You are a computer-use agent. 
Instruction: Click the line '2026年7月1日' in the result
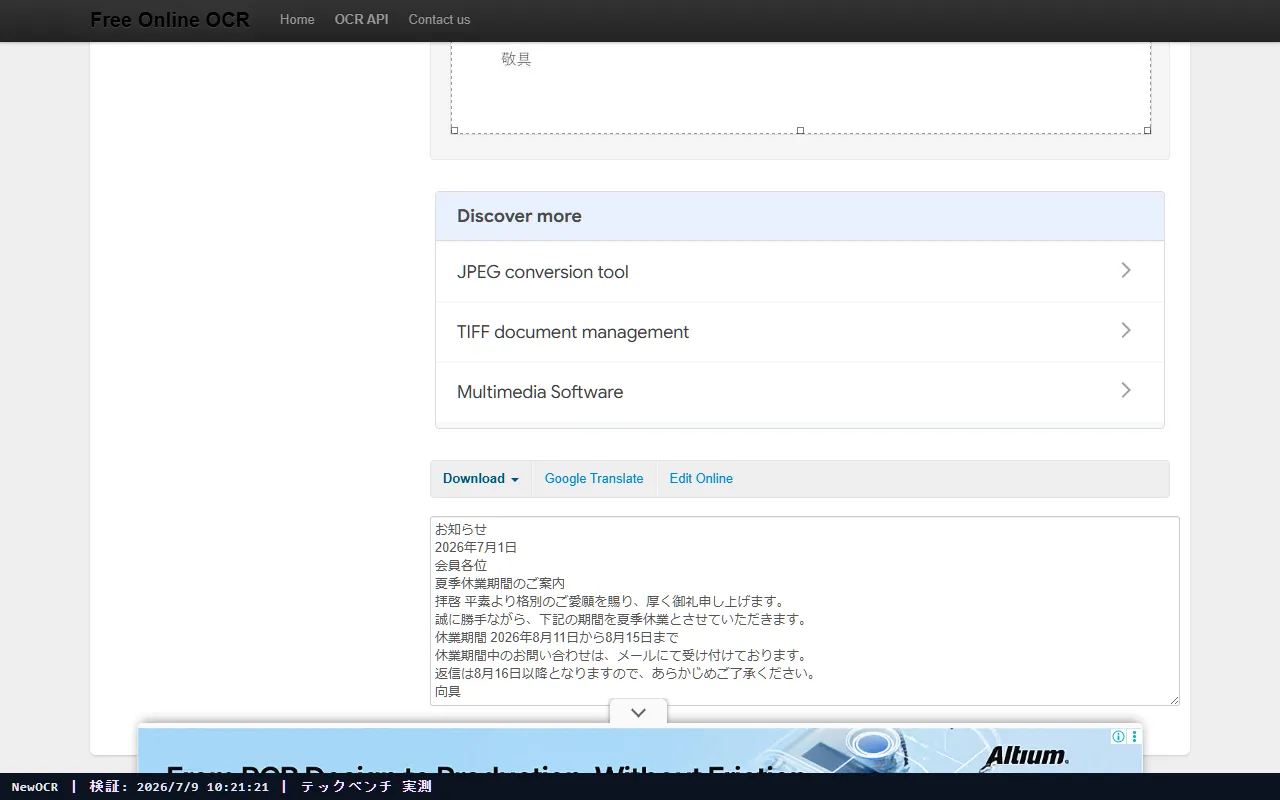(x=476, y=547)
